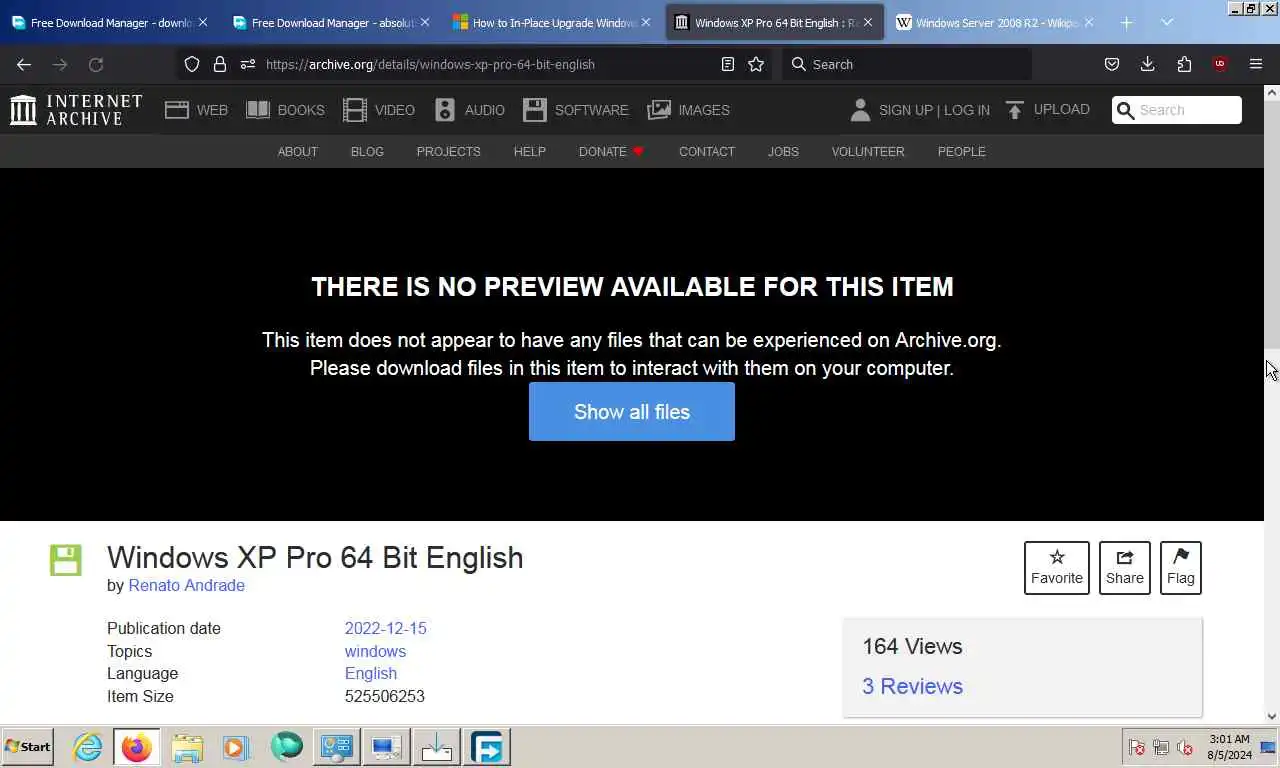Click the Show all files button
1280x768 pixels.
pos(632,411)
